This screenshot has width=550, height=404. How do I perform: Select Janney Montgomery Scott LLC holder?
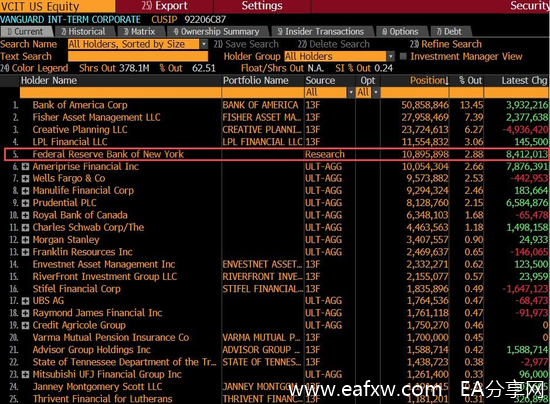97,387
